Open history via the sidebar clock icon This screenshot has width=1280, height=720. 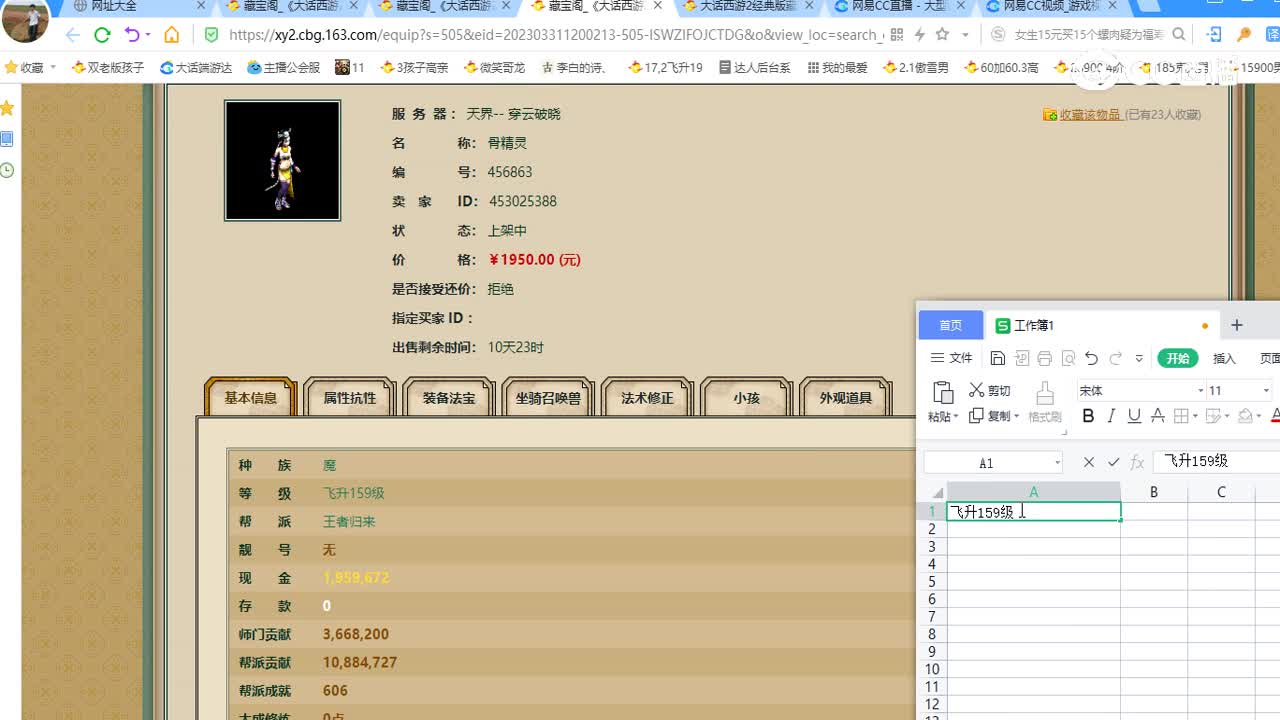pyautogui.click(x=7, y=171)
